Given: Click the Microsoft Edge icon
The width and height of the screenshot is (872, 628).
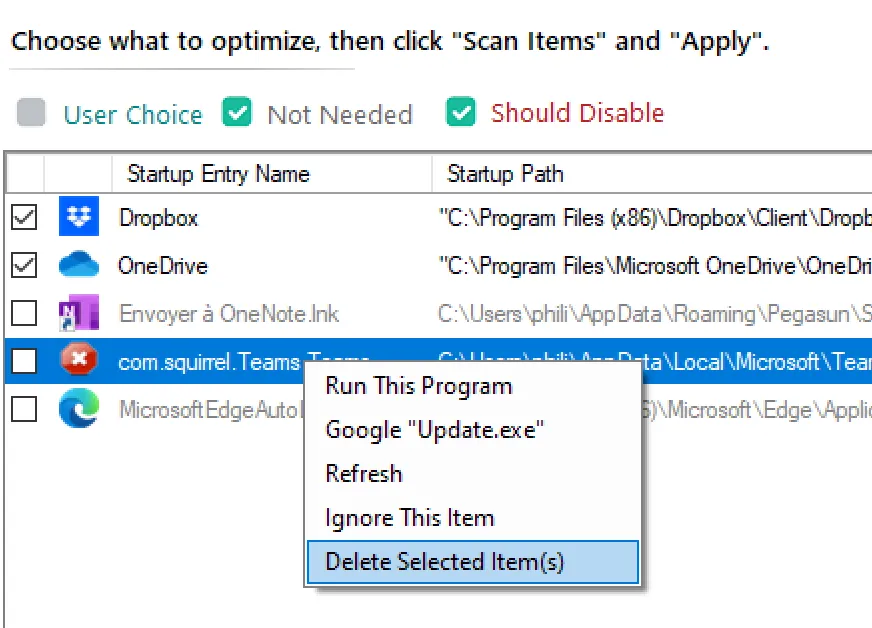Looking at the screenshot, I should click(x=79, y=408).
